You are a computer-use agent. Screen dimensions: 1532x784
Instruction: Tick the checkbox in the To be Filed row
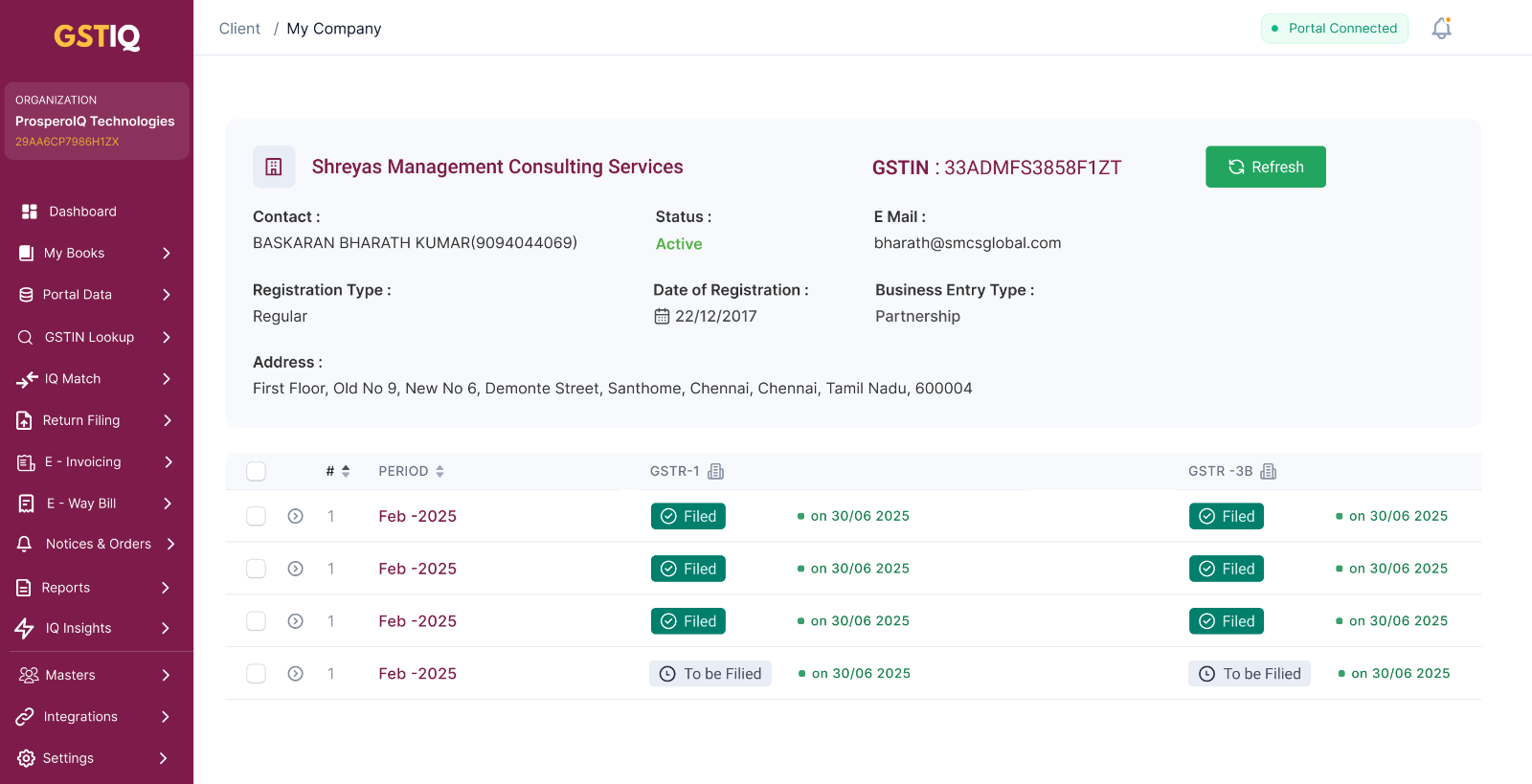[x=256, y=674]
